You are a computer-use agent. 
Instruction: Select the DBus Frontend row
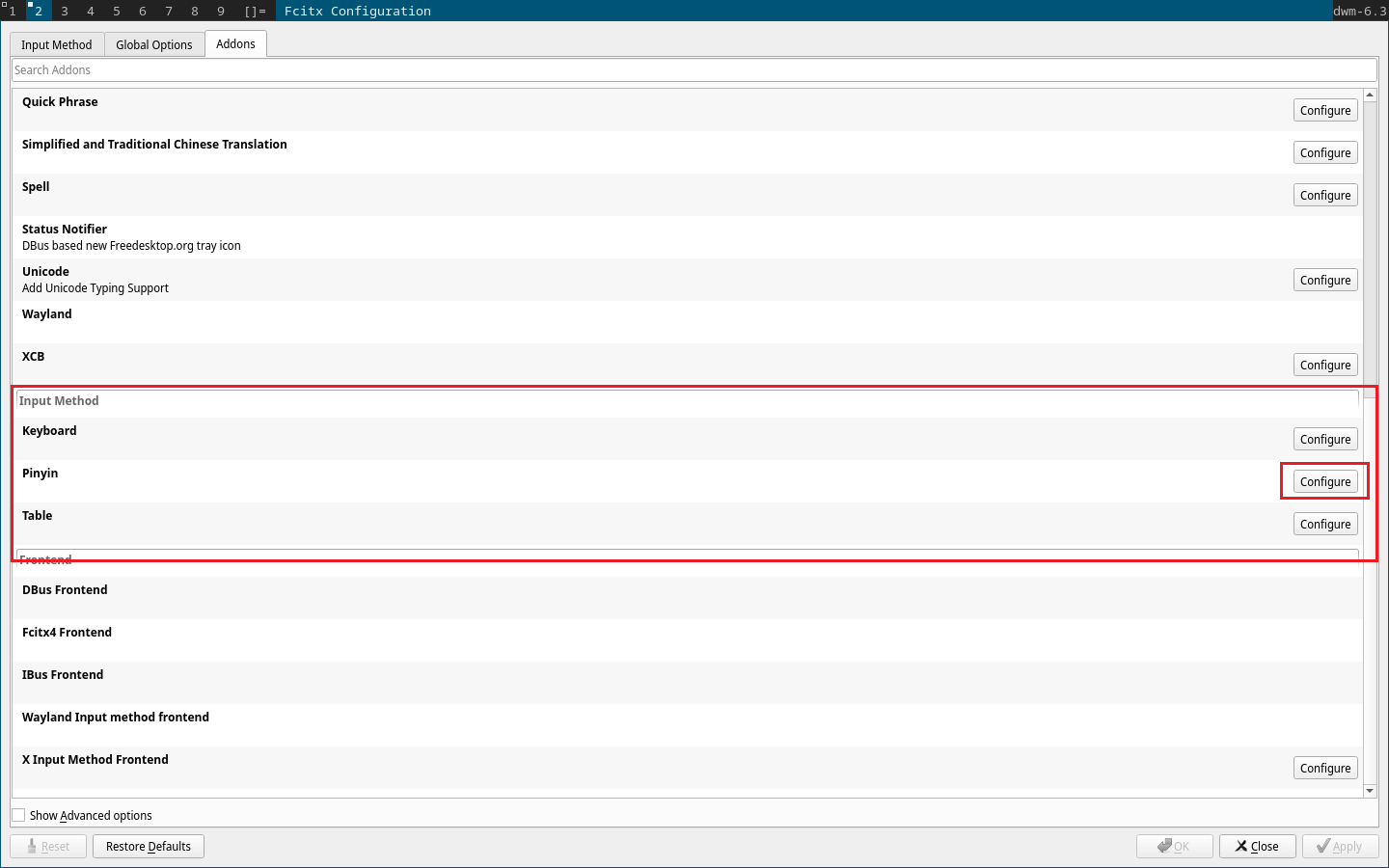point(688,598)
